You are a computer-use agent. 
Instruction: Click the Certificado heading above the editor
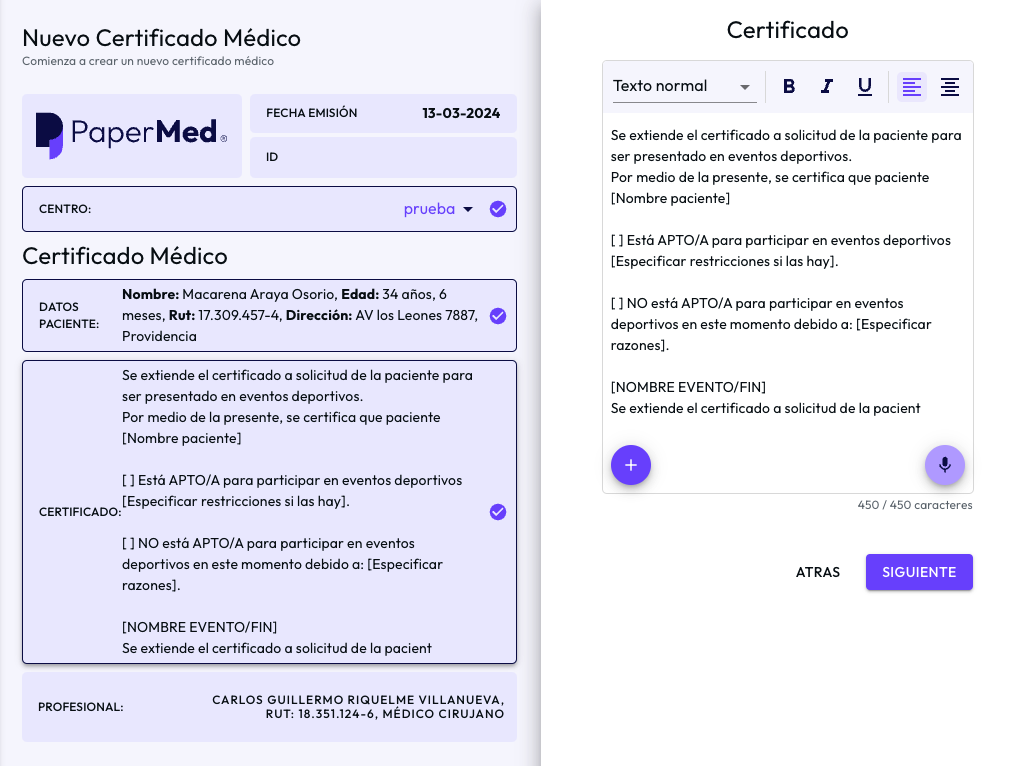tap(788, 30)
